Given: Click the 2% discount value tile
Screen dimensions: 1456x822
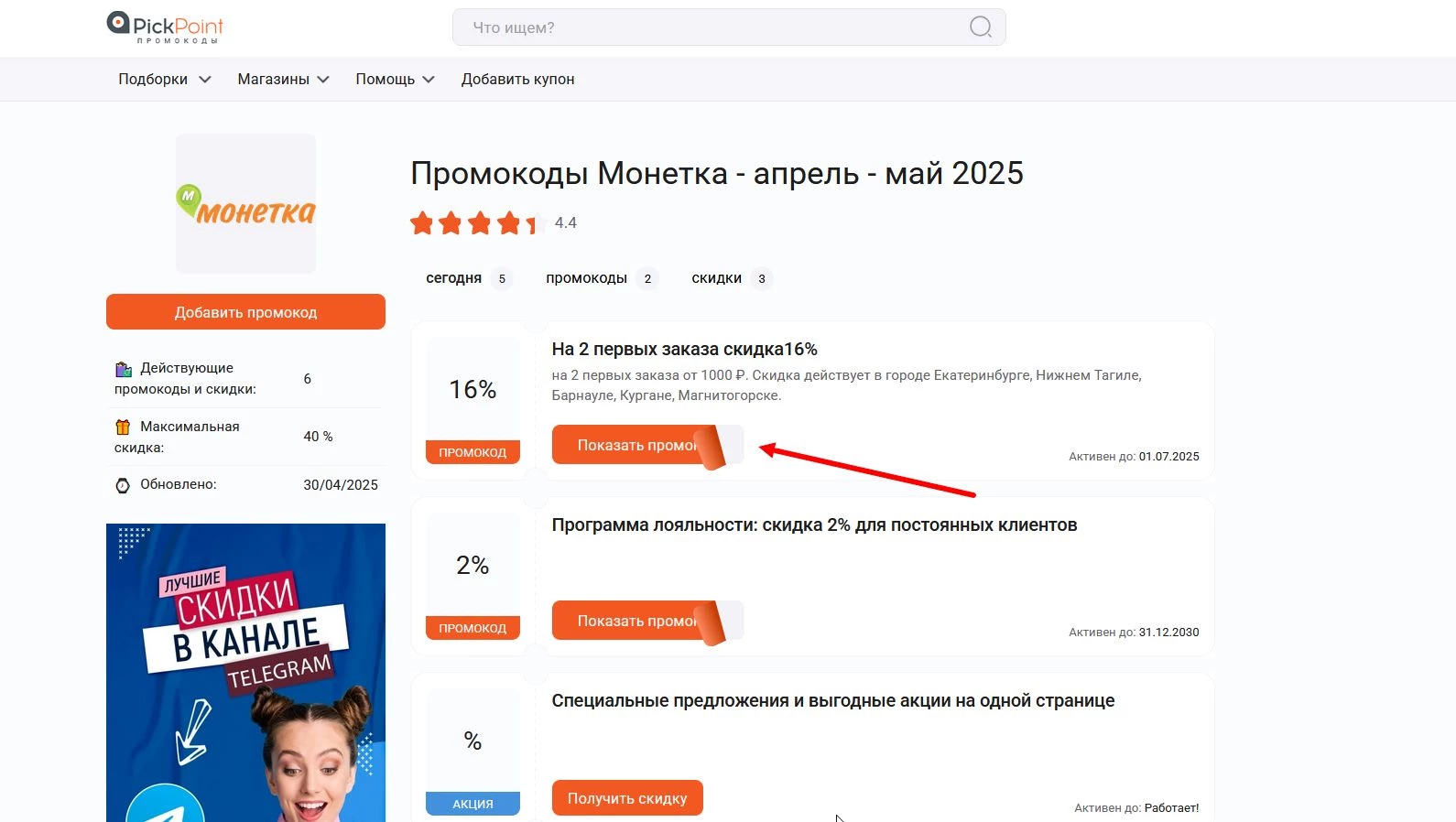Looking at the screenshot, I should tap(473, 565).
